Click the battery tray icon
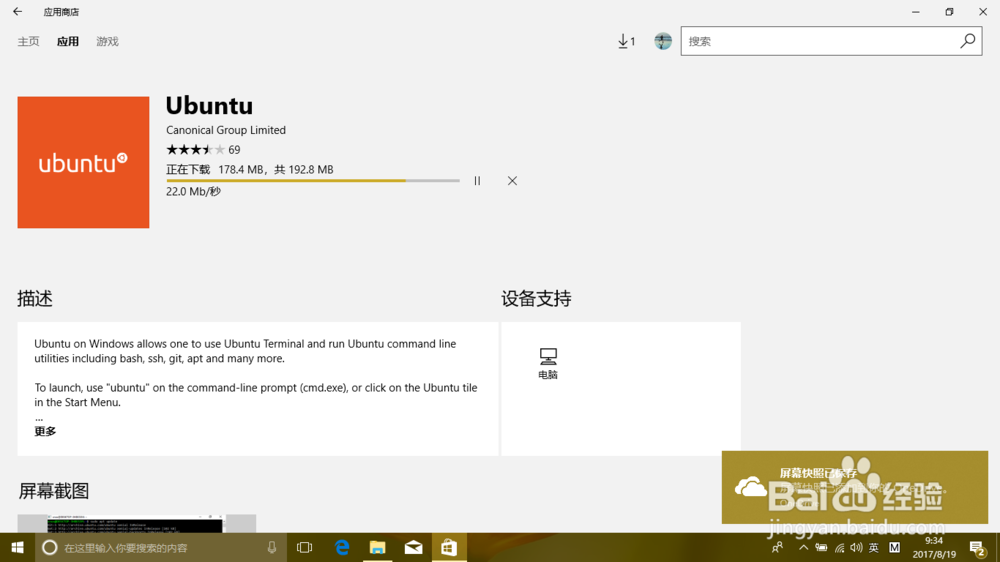1000x562 pixels. [x=821, y=547]
